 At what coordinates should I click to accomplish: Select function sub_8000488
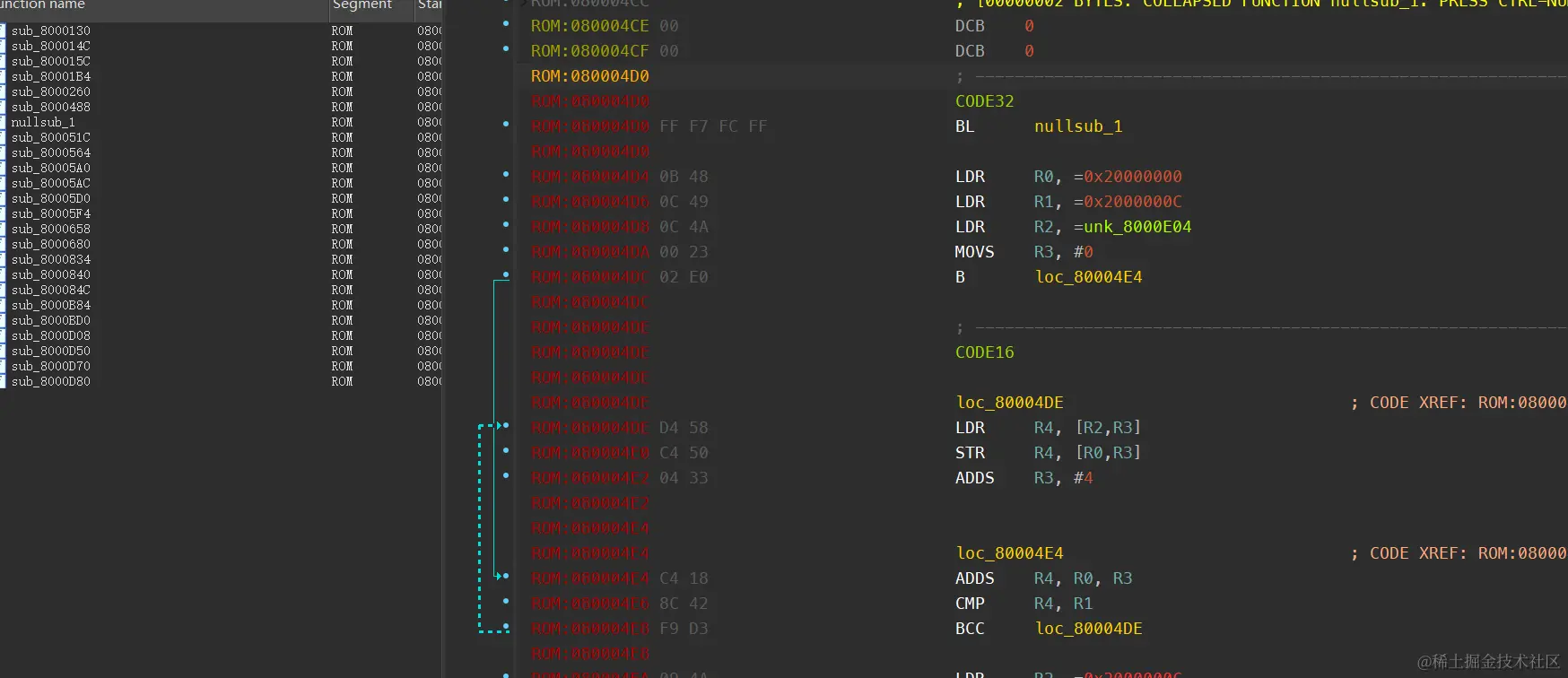click(x=51, y=107)
